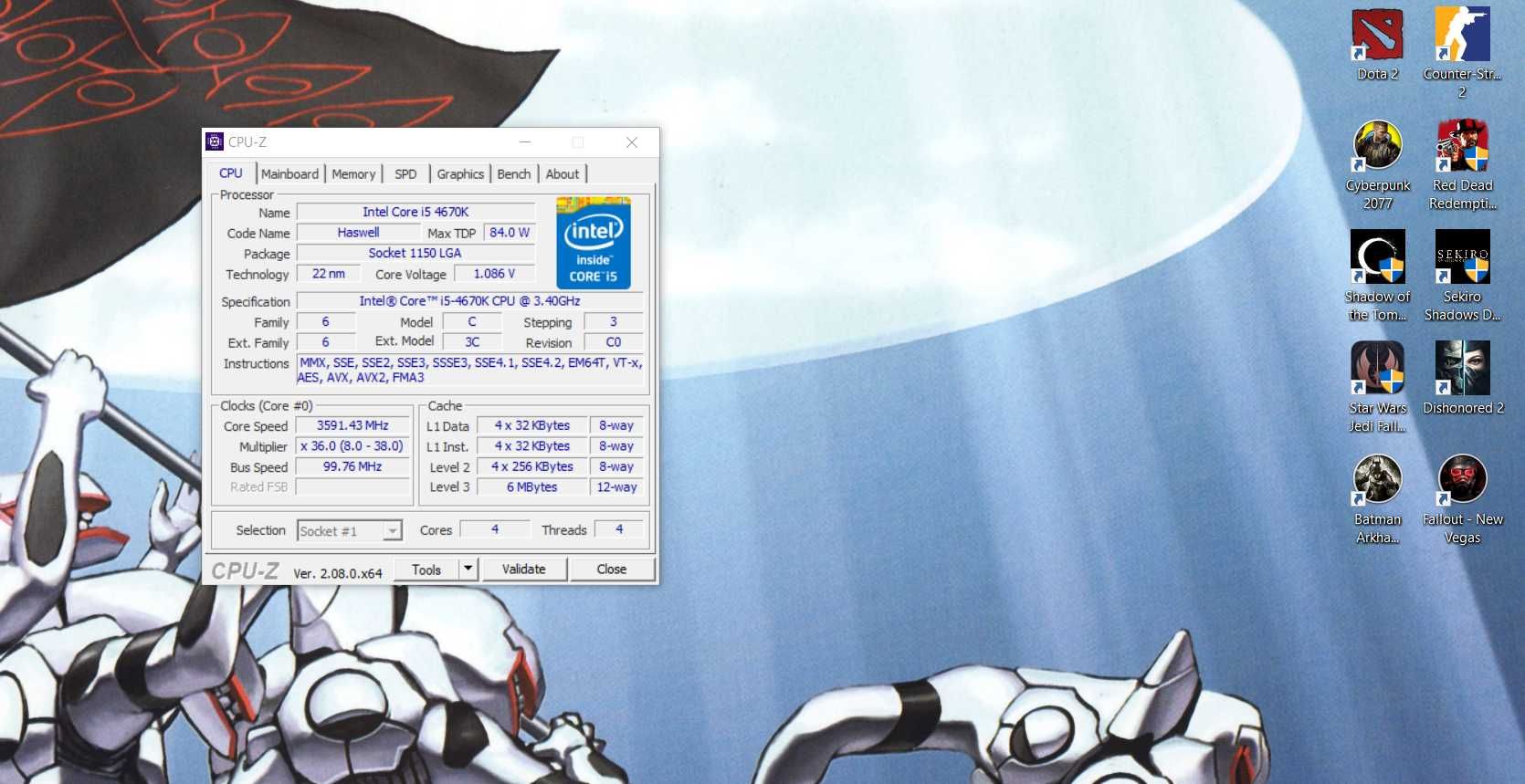Select the Batman Arkham desktop icon
Viewport: 1525px width, 784px height.
coord(1377,499)
